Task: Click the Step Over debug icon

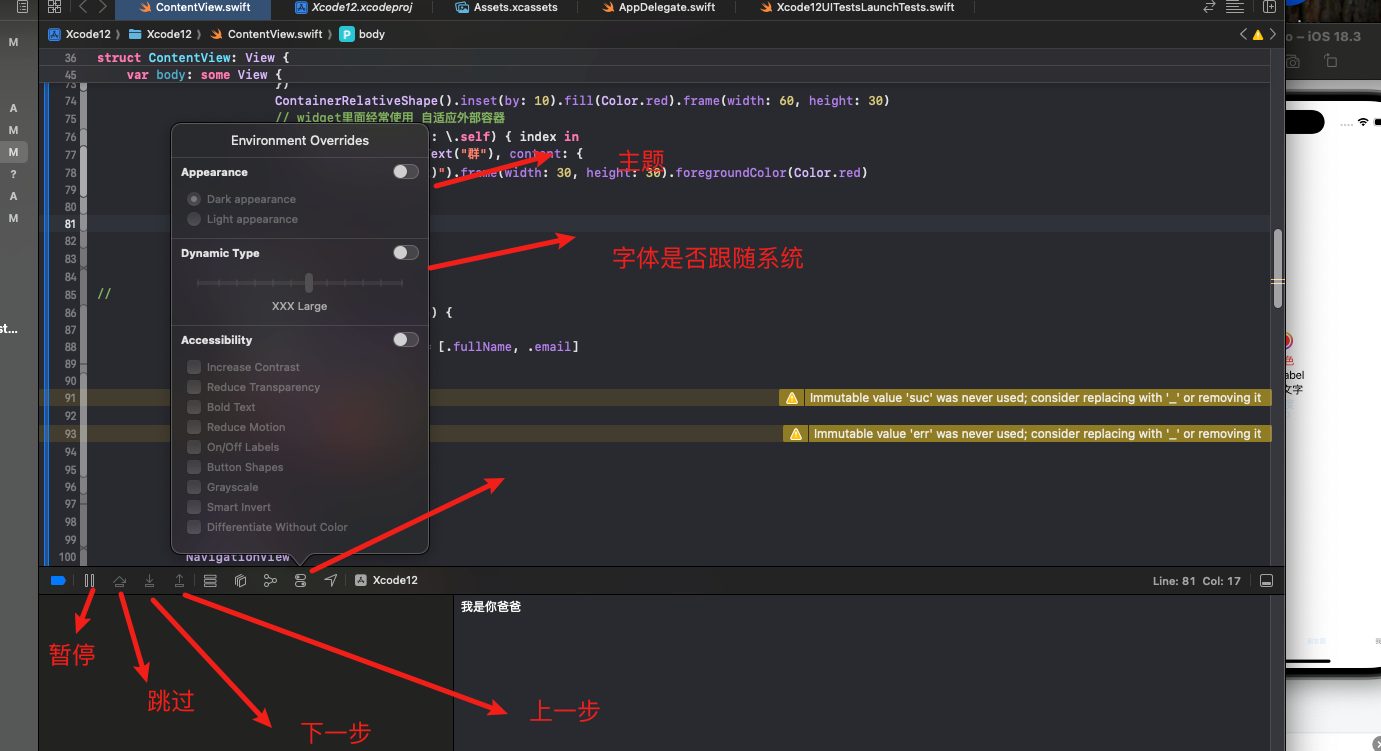Action: [x=120, y=580]
